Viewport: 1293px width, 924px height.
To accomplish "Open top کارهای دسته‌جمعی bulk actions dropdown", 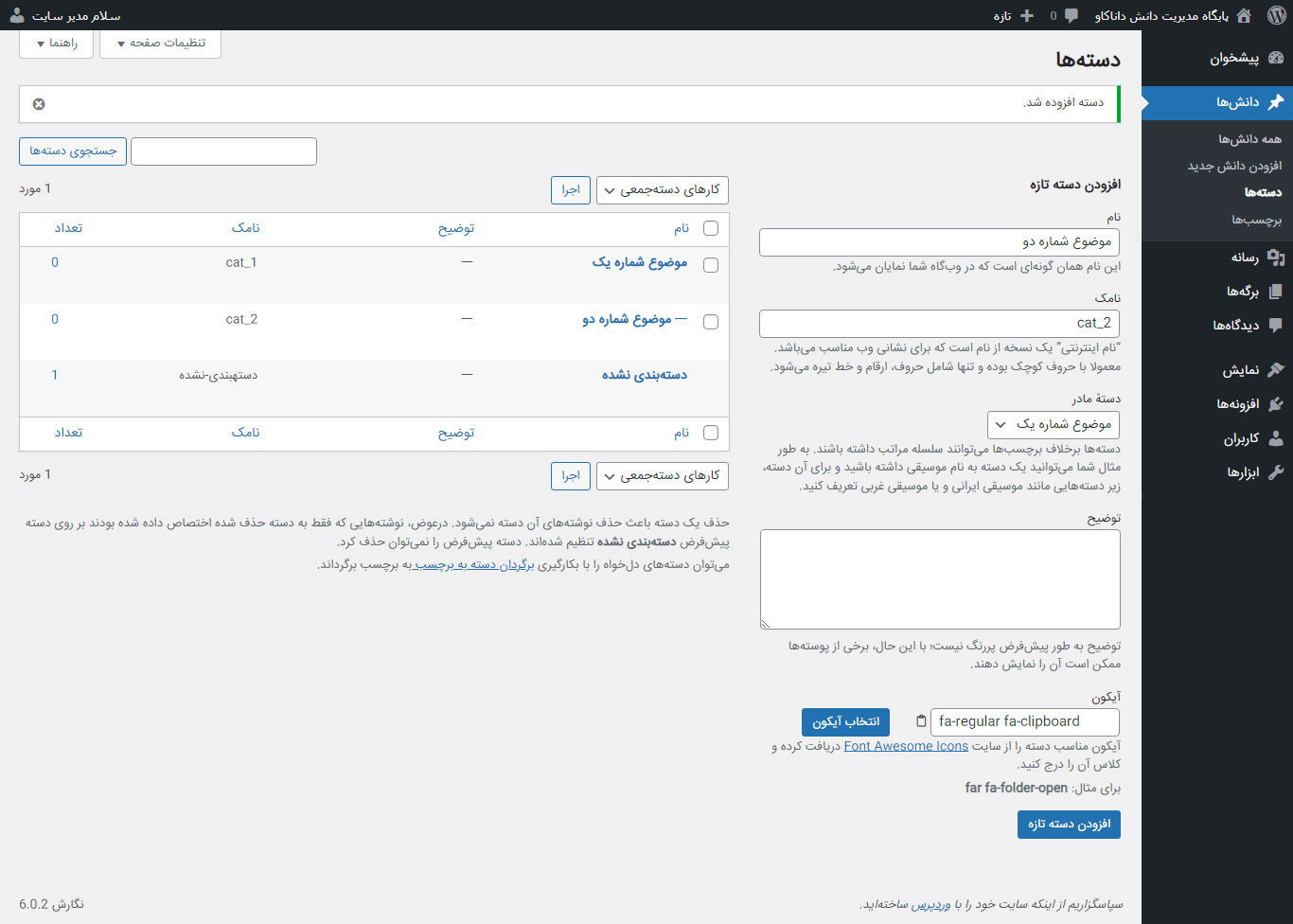I will (663, 190).
